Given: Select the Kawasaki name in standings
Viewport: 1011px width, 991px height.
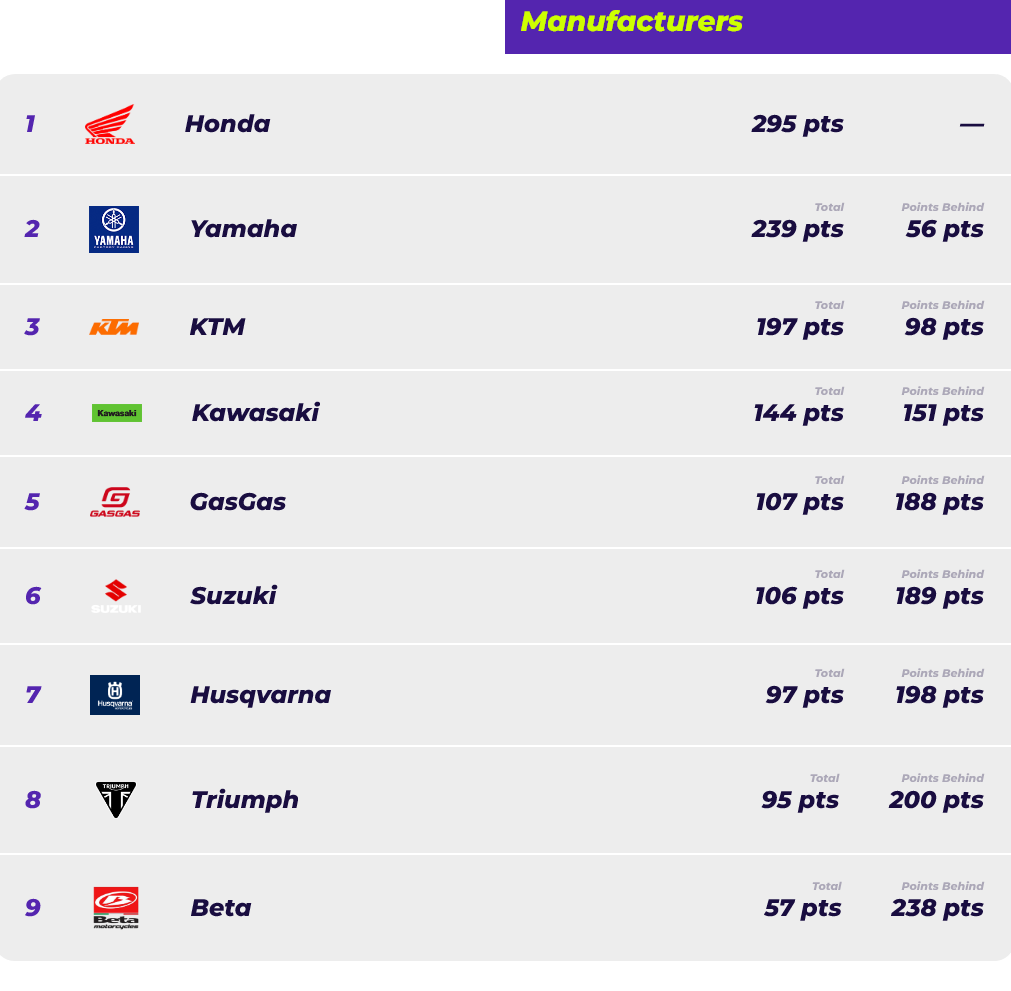Looking at the screenshot, I should (x=255, y=413).
